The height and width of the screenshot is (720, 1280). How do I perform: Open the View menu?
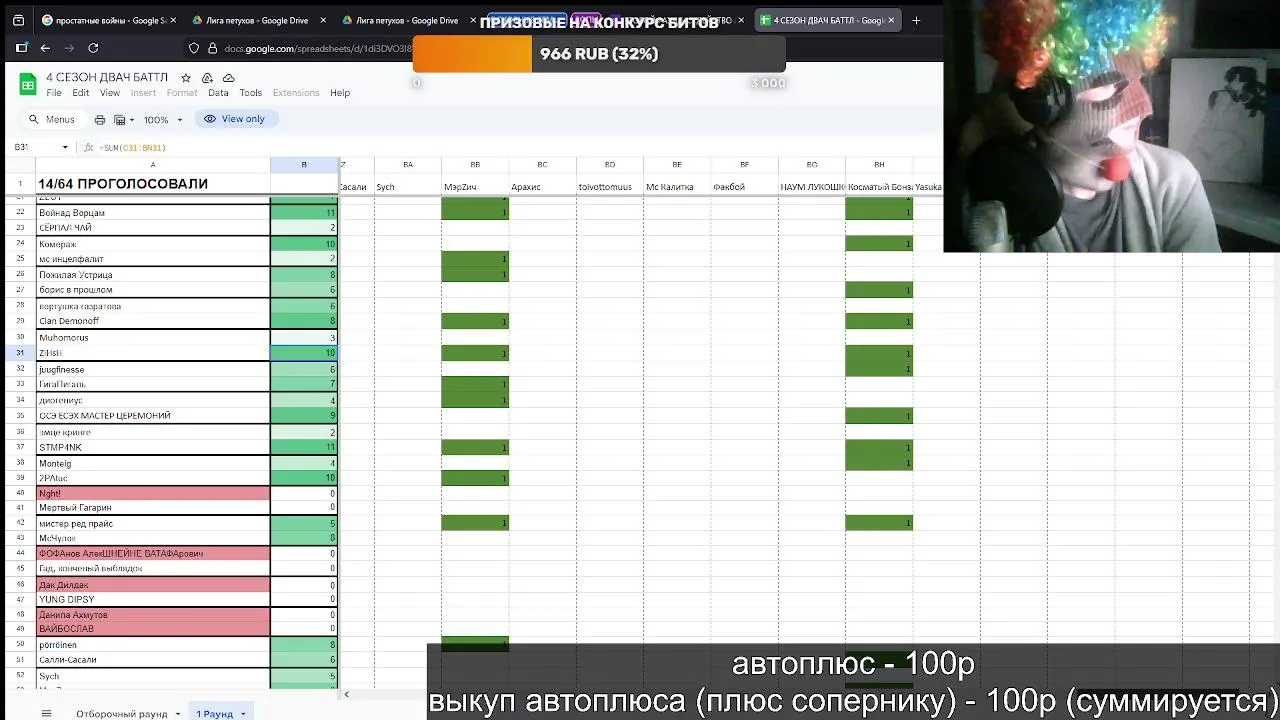pyautogui.click(x=110, y=93)
